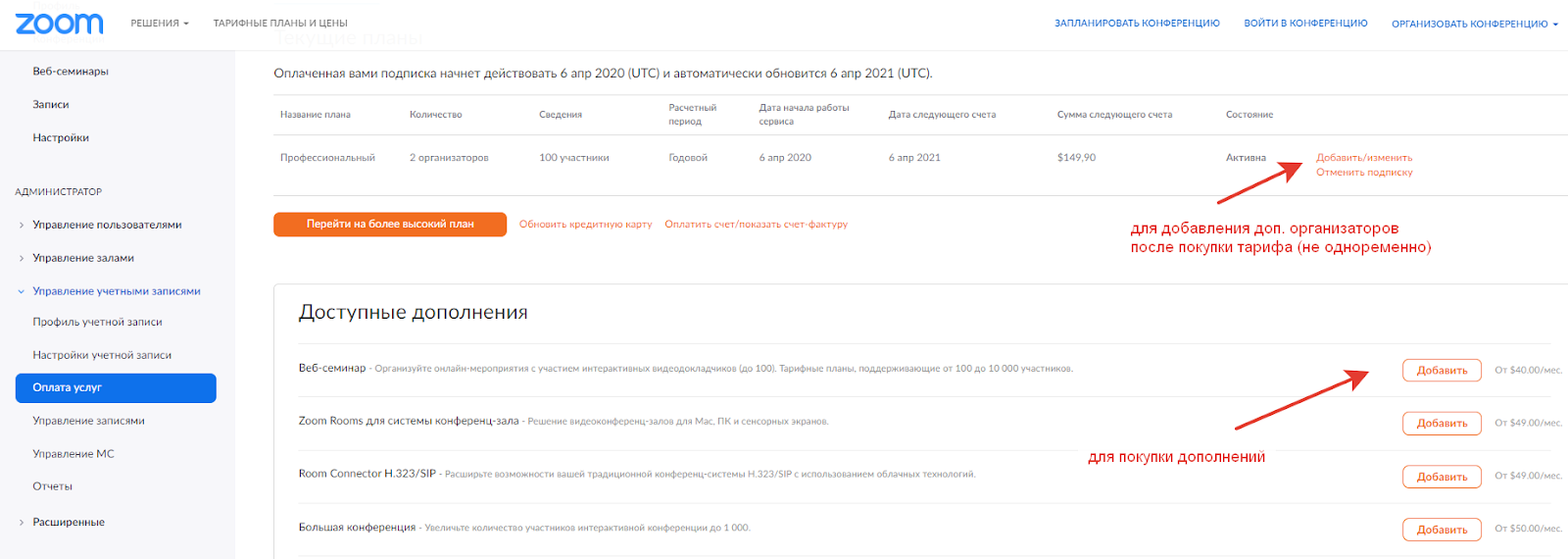Click the 6 апр 2021 date cell
The height and width of the screenshot is (559, 1568).
tap(914, 158)
